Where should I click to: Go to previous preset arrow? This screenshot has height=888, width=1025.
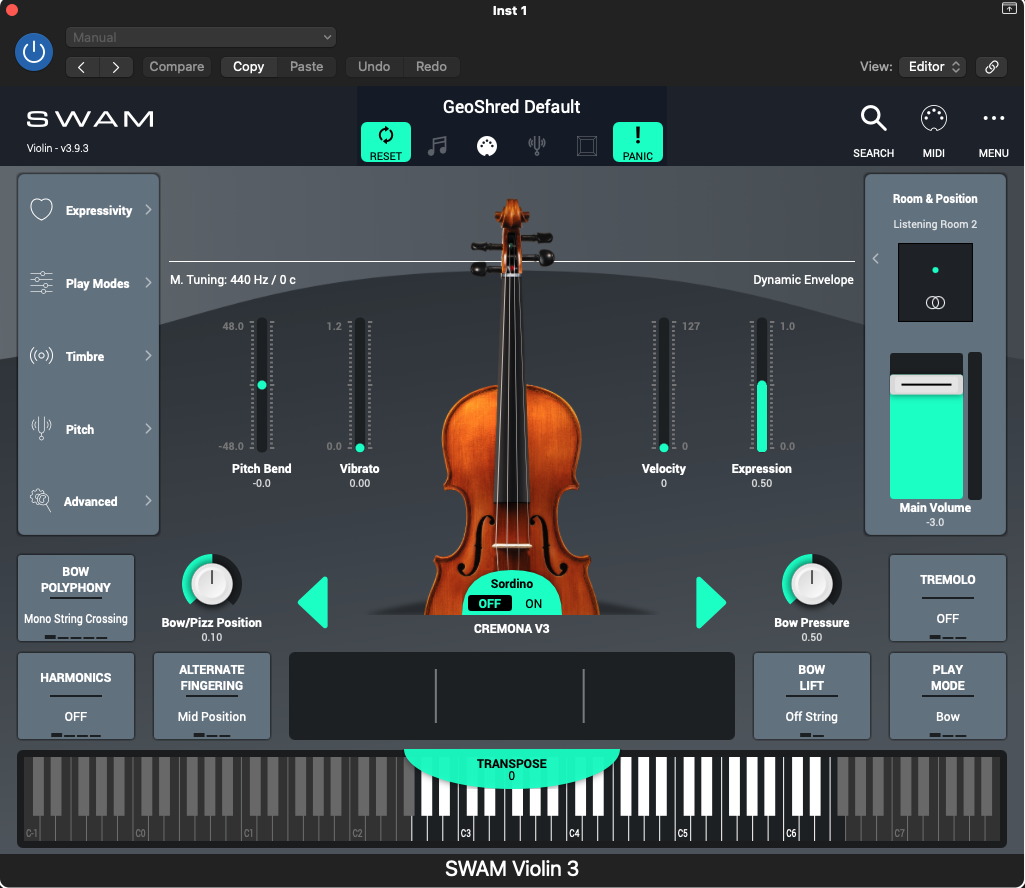[x=82, y=67]
